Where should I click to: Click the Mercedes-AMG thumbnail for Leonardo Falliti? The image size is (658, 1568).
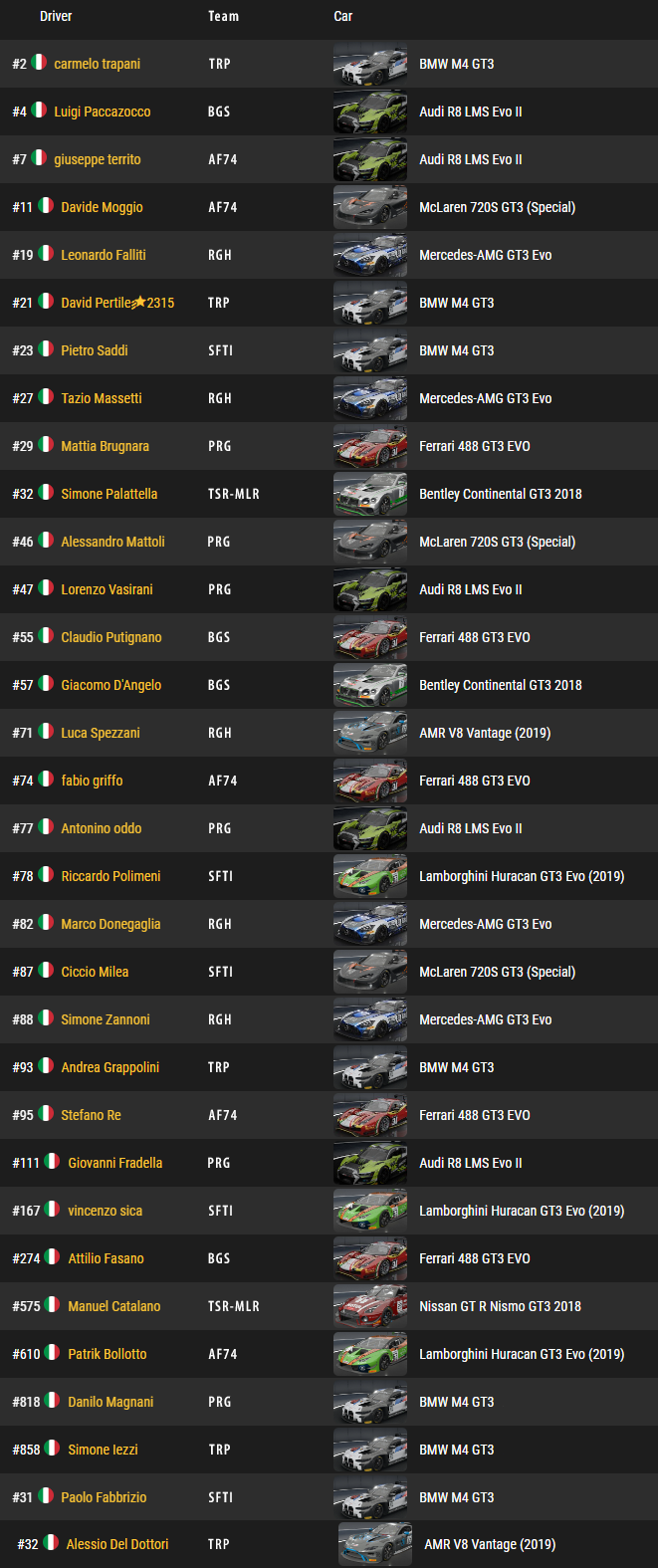click(x=370, y=255)
